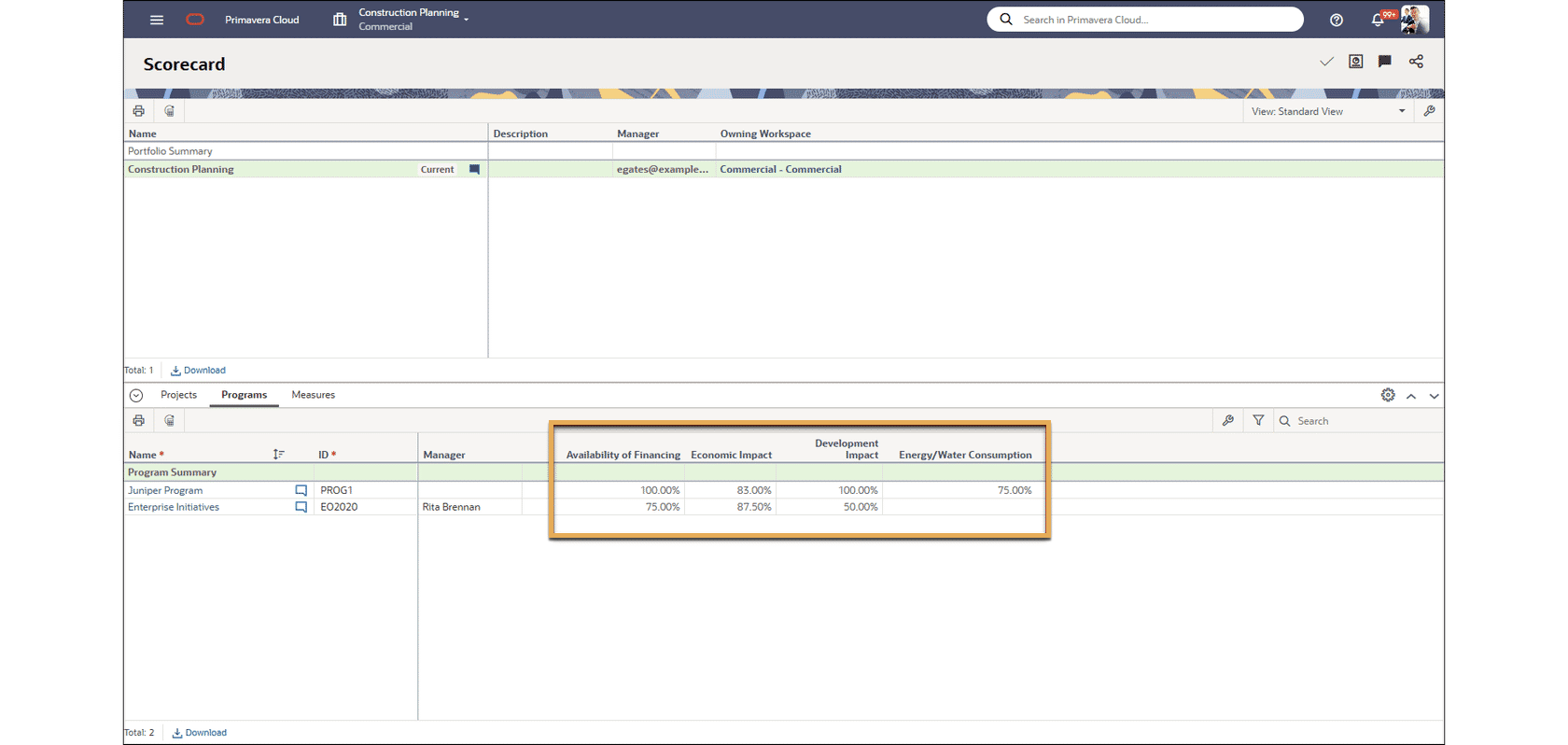The height and width of the screenshot is (745, 1568).
Task: Open the hamburger navigation menu
Action: click(x=157, y=20)
